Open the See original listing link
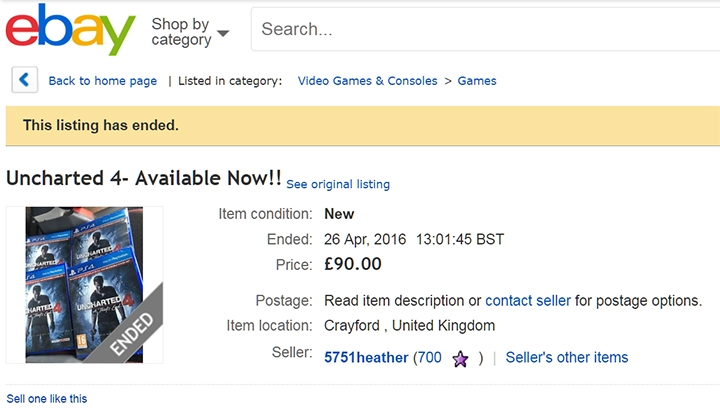This screenshot has width=720, height=410. (x=338, y=185)
